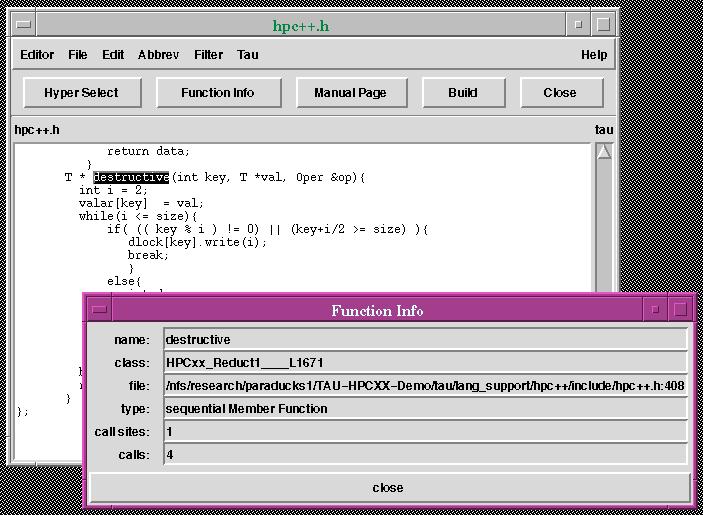703x515 pixels.
Task: Open the Manual Page button
Action: pos(352,93)
